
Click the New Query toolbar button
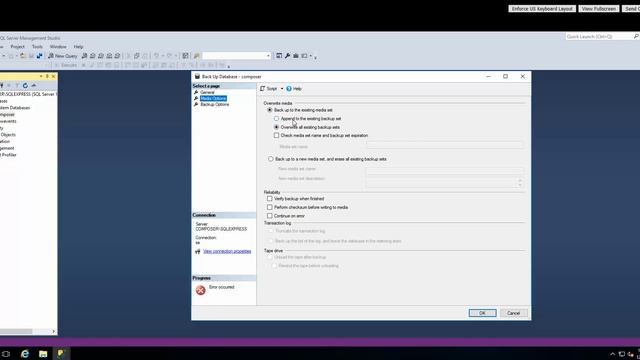tap(62, 56)
